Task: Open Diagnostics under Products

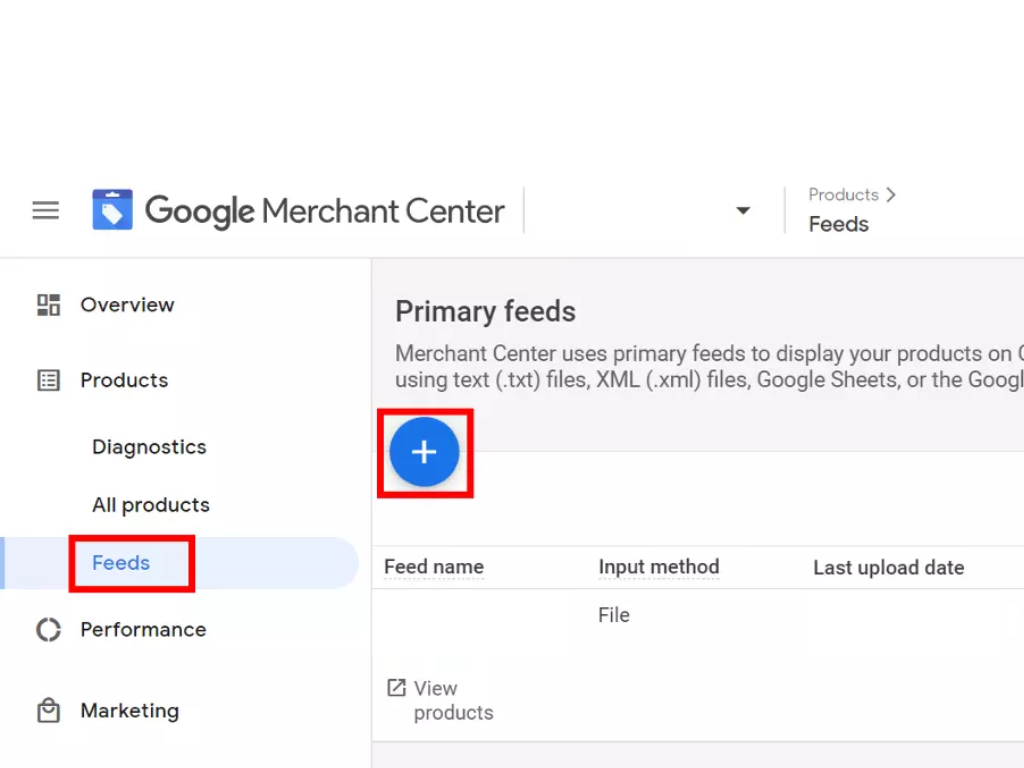Action: 149,447
